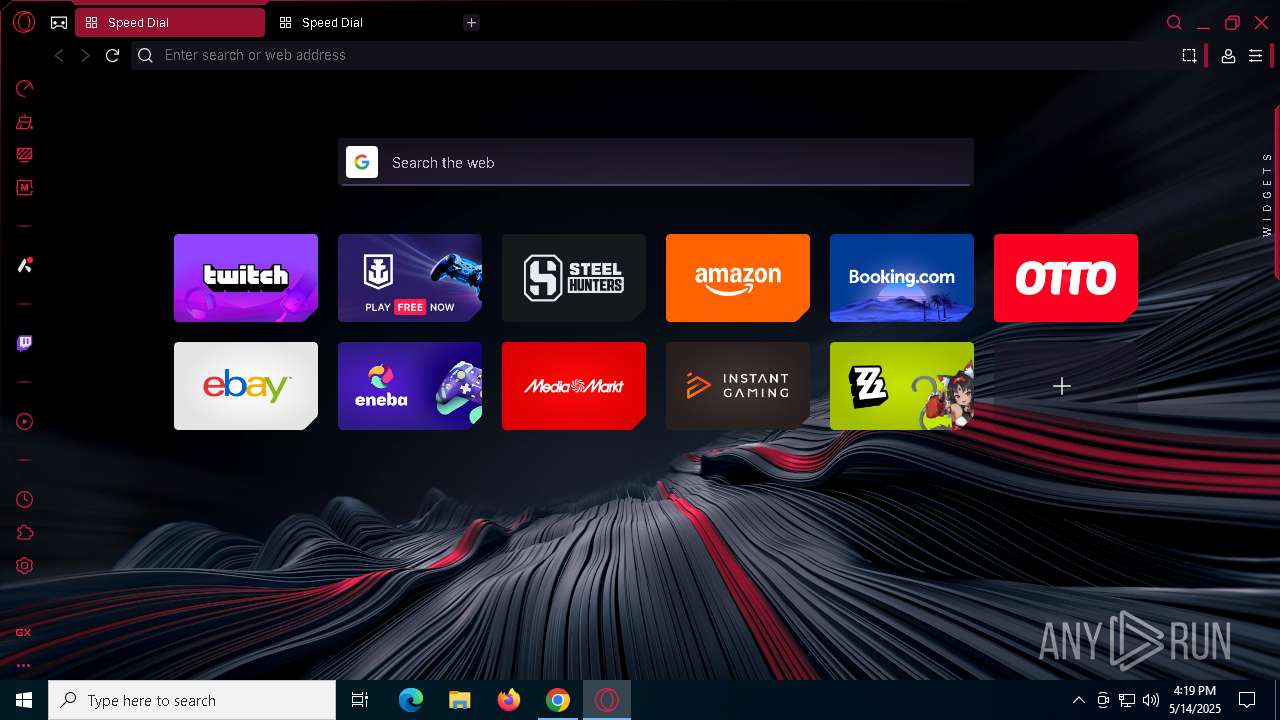The width and height of the screenshot is (1280, 720).
Task: Open the Amazon speed dial tile
Action: pyautogui.click(x=738, y=278)
